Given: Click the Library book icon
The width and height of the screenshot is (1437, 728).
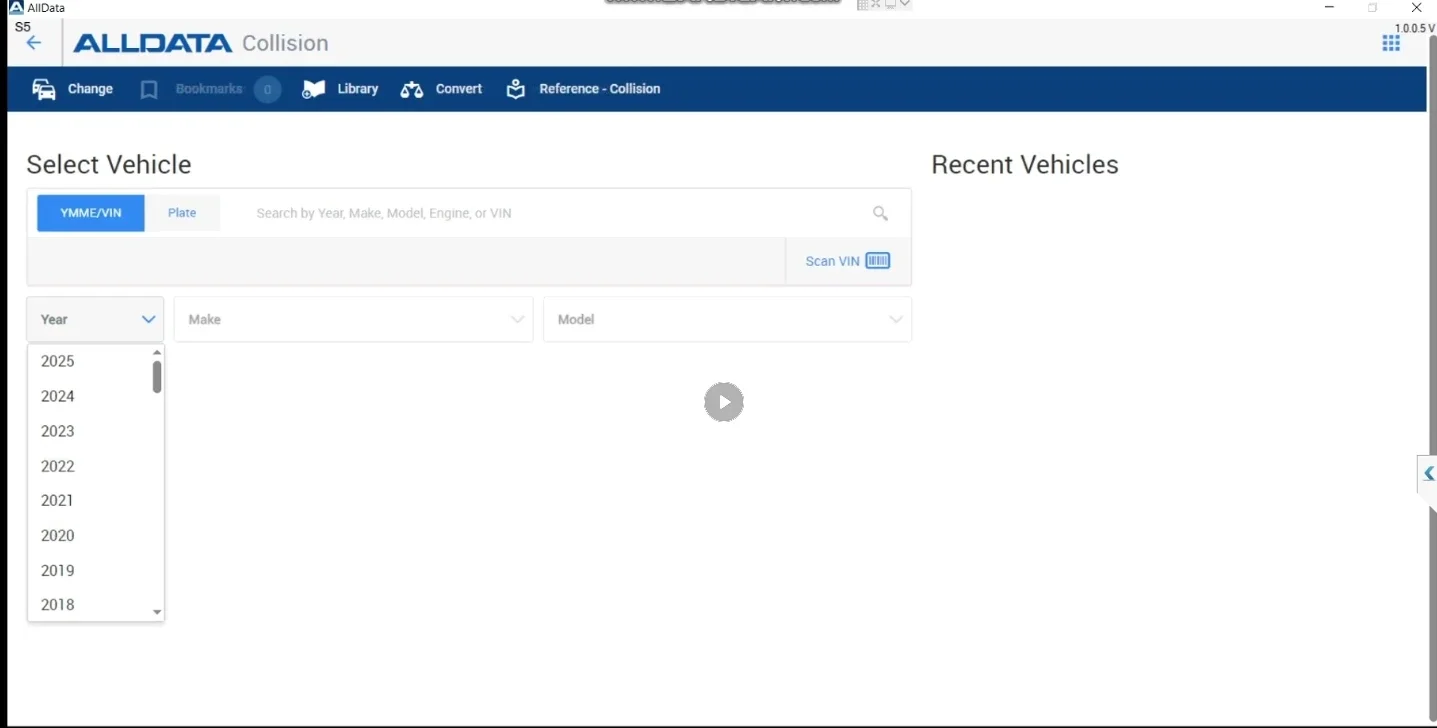Looking at the screenshot, I should tap(314, 89).
